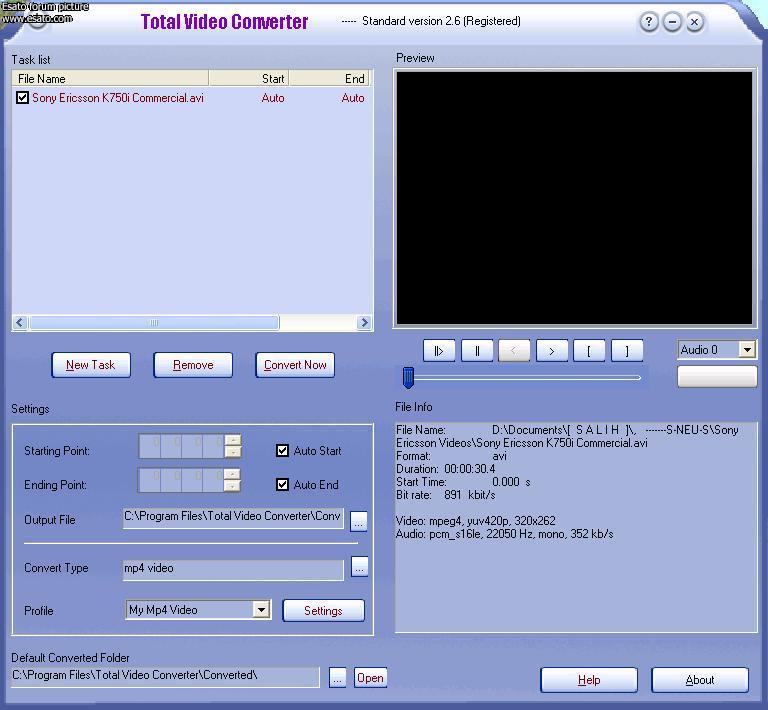Click the Default Converted Folder path field
Viewport: 768px width, 710px height.
pyautogui.click(x=165, y=676)
